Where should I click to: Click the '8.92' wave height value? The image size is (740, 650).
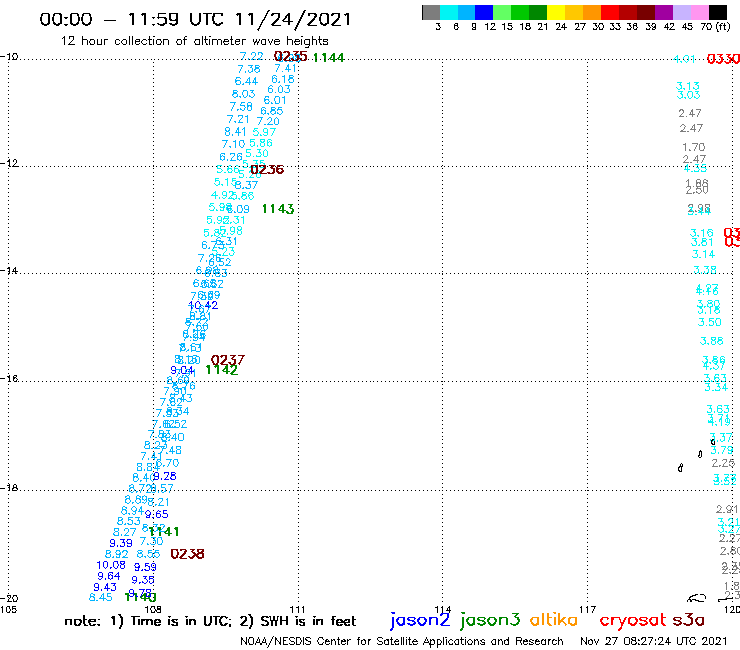click(117, 554)
